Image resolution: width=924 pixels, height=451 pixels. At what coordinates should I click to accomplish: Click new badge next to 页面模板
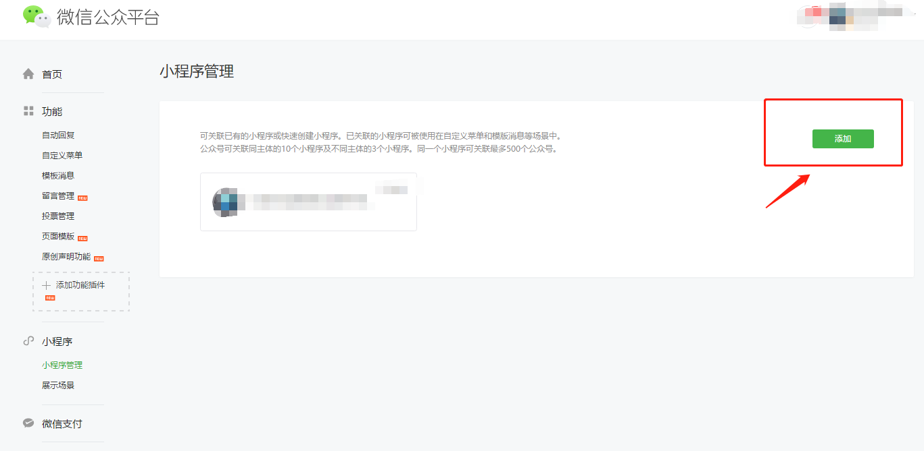click(83, 238)
